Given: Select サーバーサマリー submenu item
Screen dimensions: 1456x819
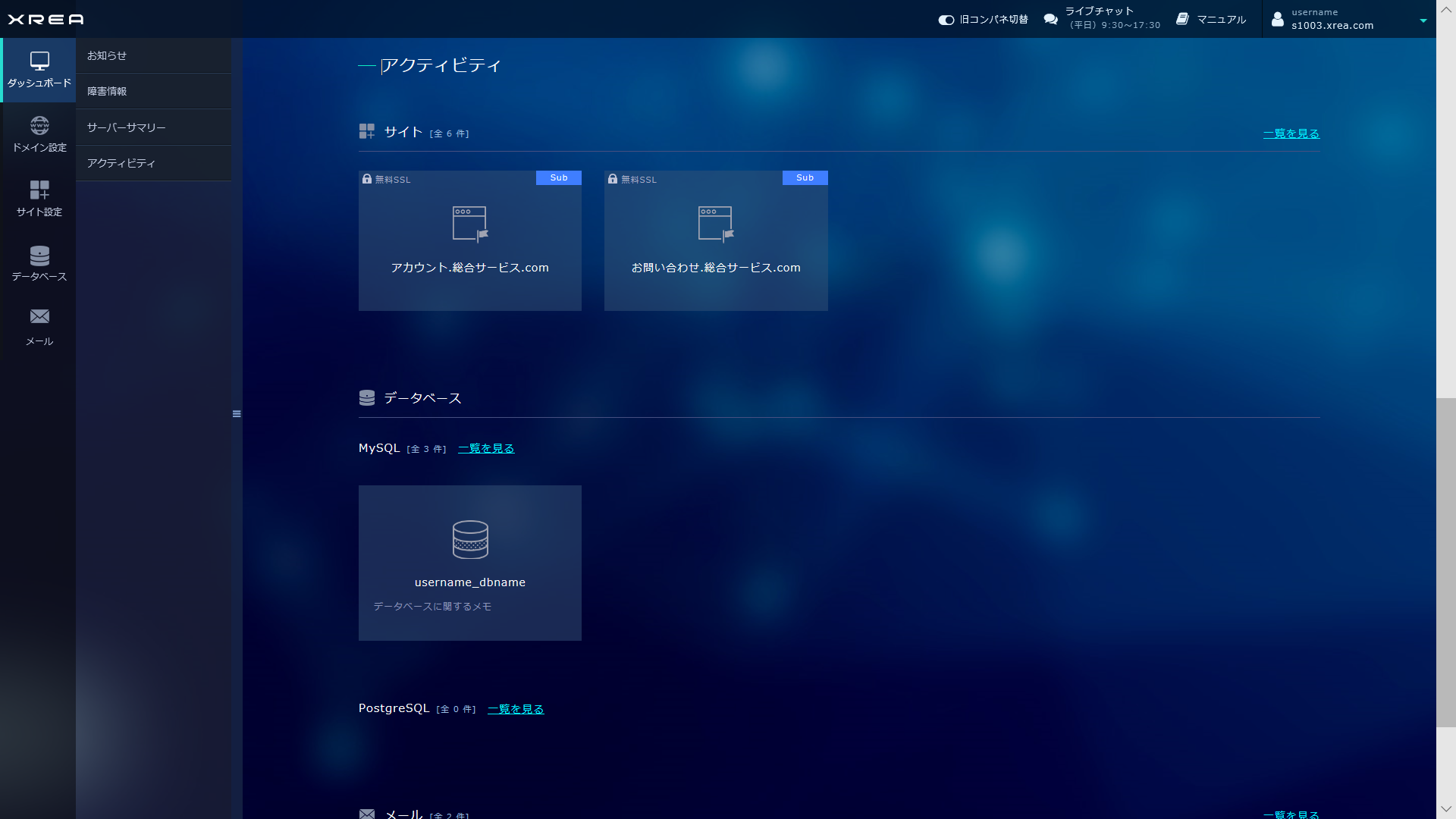Looking at the screenshot, I should pos(126,127).
